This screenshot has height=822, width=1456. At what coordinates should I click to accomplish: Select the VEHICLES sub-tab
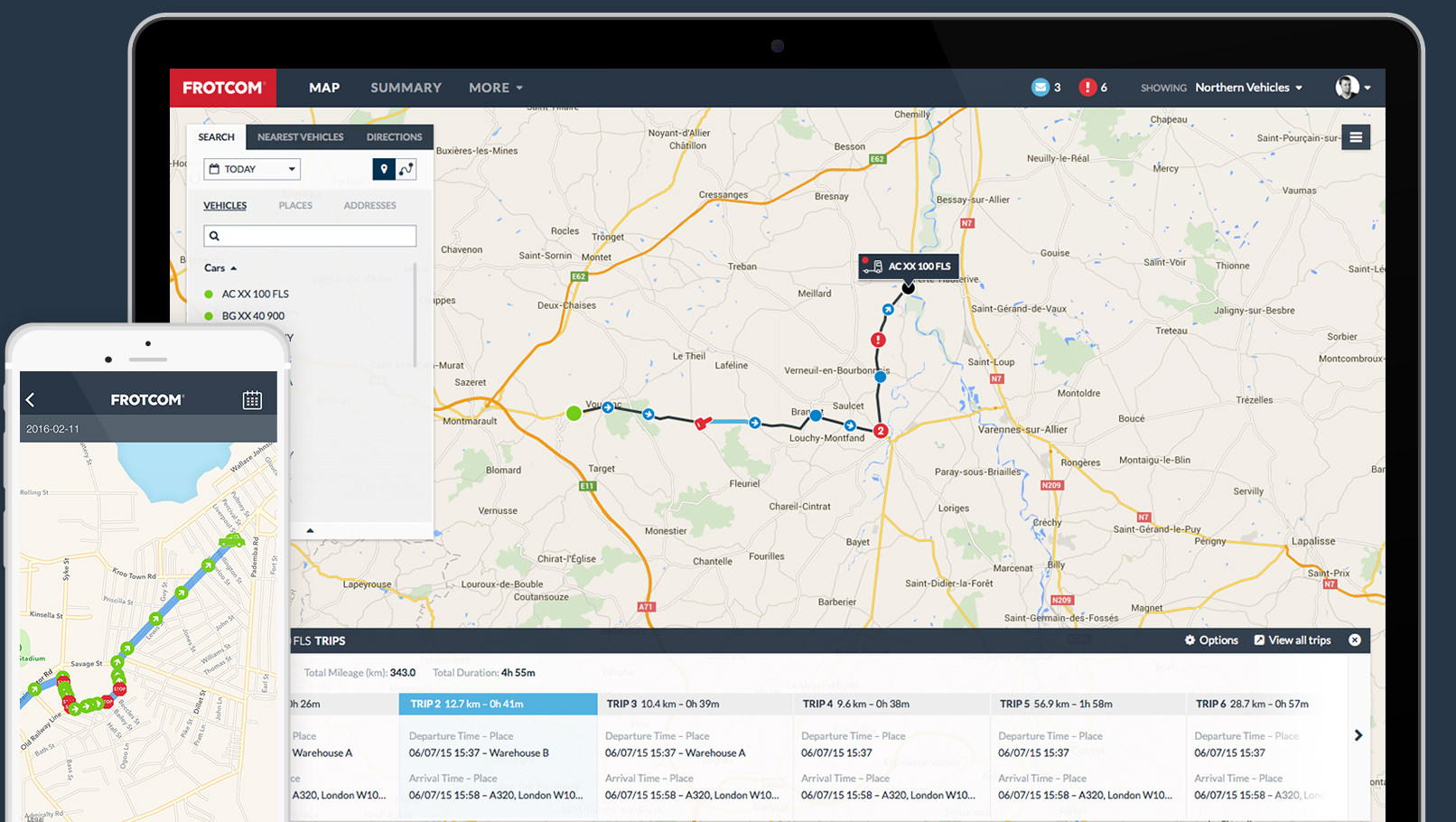[225, 206]
